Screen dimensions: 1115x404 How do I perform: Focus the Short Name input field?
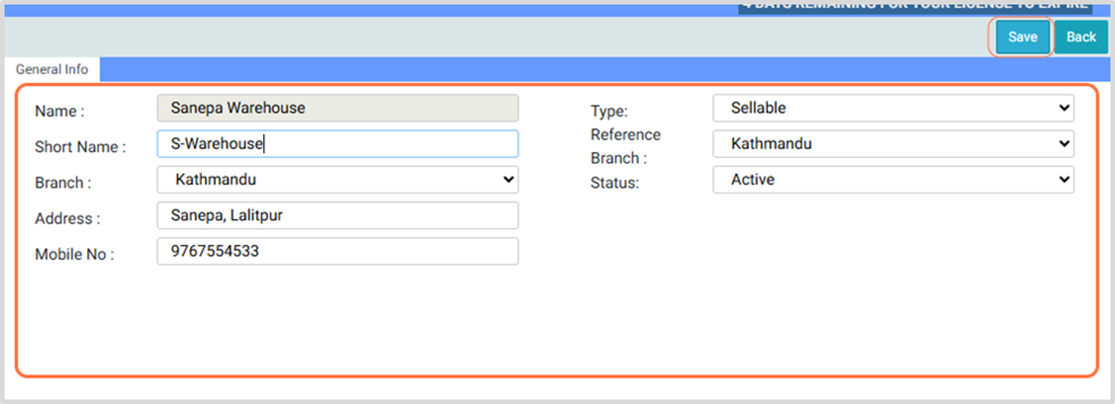click(x=337, y=144)
